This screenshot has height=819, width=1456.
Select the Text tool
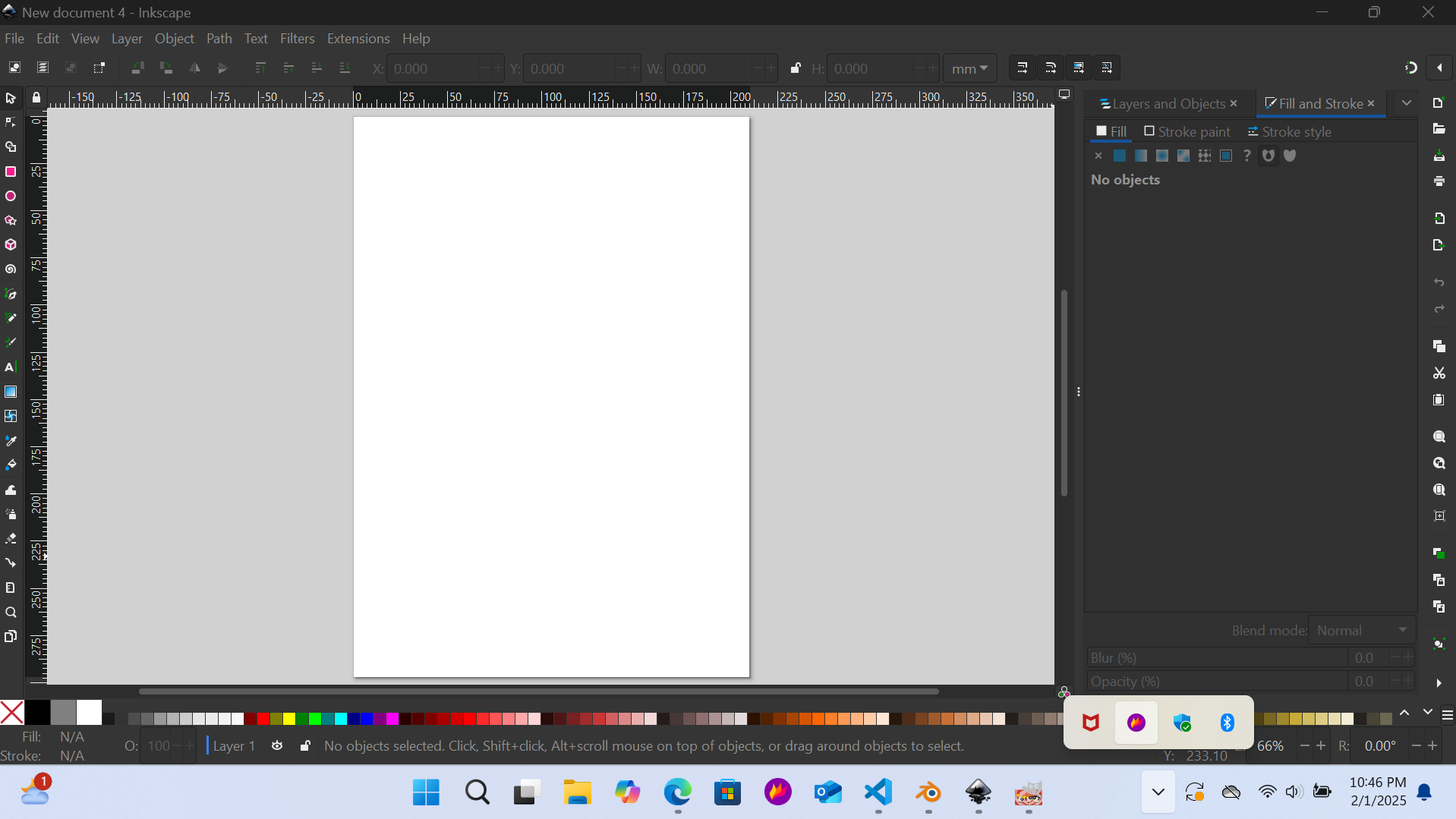(11, 367)
